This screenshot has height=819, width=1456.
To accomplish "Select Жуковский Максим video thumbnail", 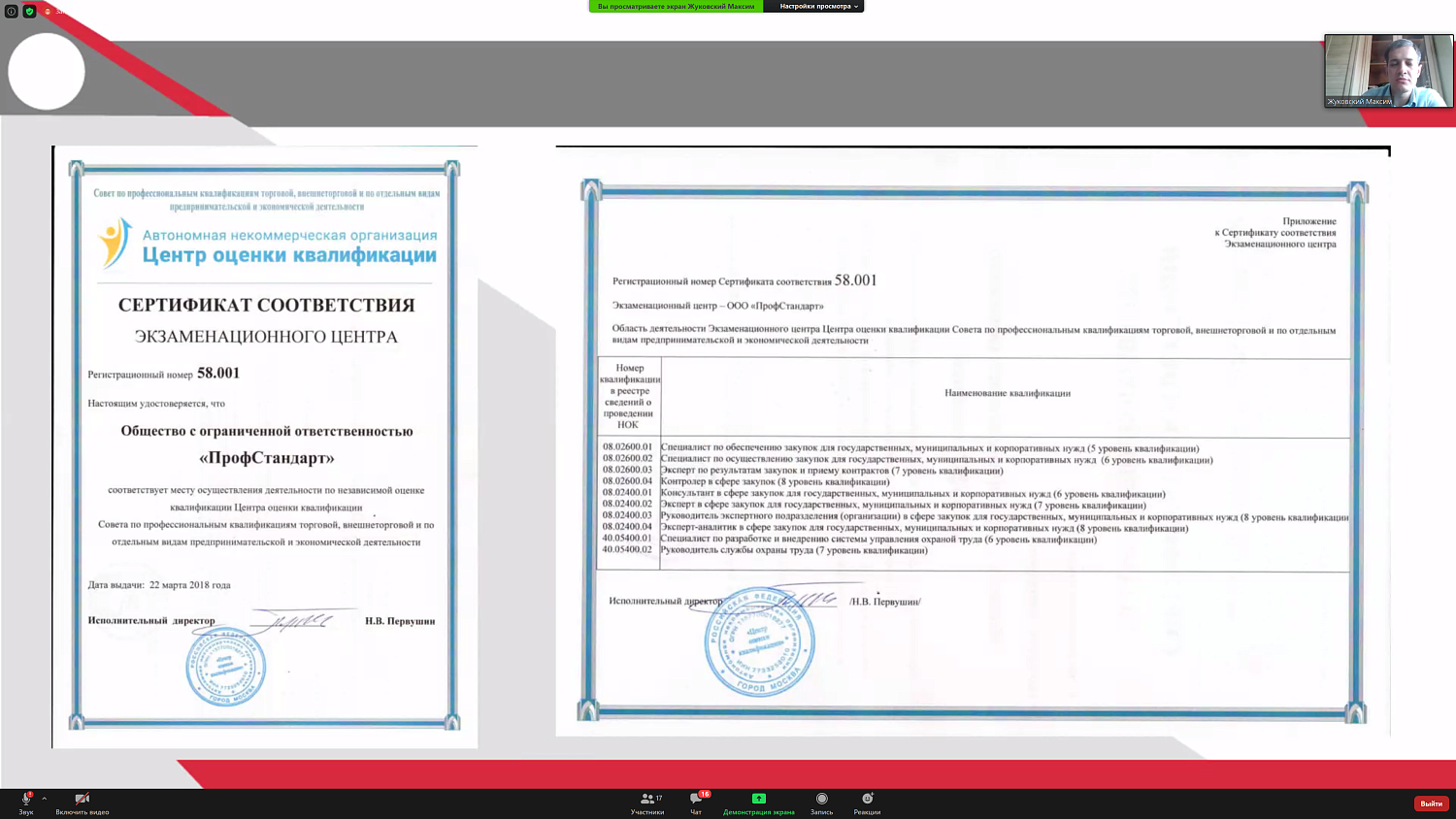I will [1389, 71].
